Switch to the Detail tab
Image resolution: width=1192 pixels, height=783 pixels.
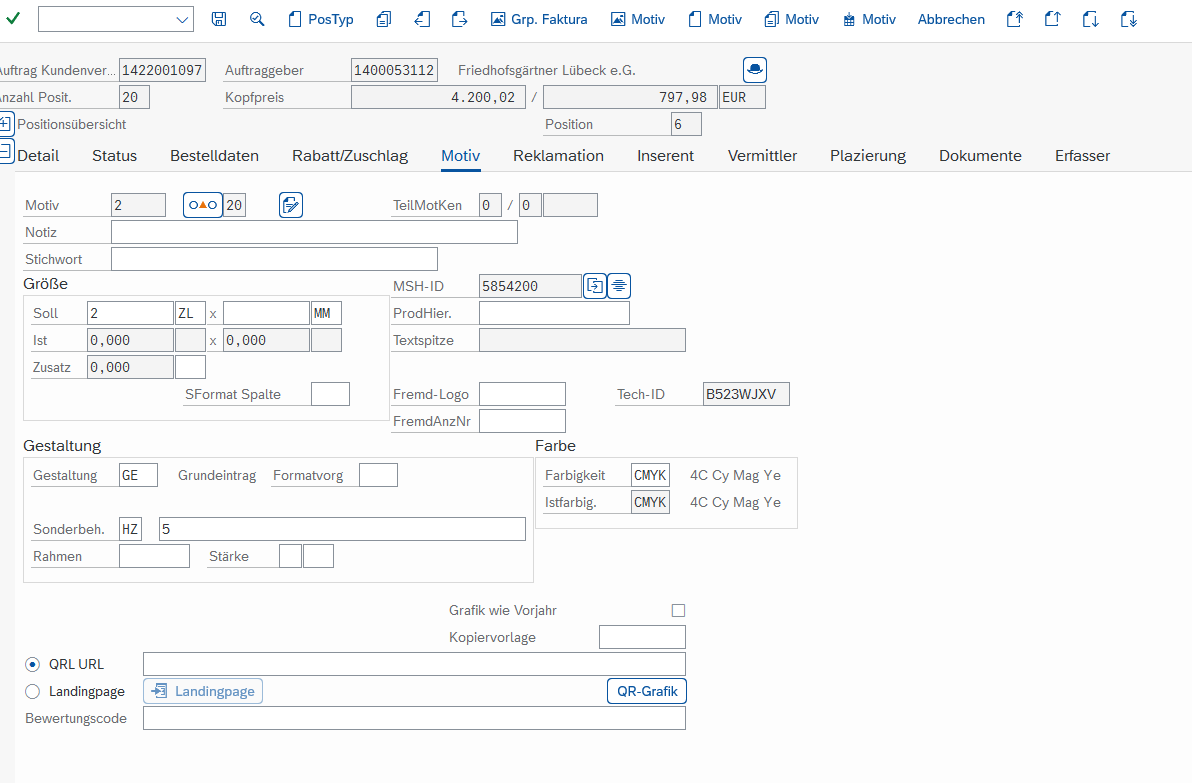[38, 156]
